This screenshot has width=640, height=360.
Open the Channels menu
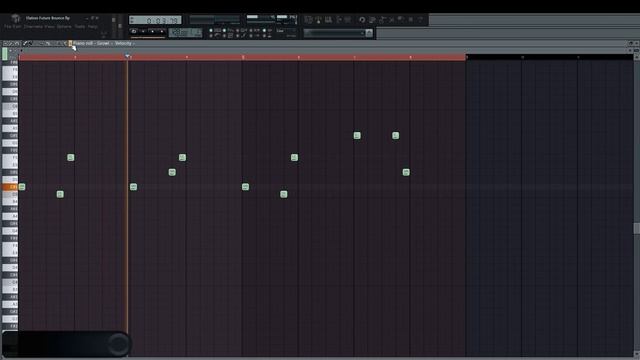pos(33,27)
